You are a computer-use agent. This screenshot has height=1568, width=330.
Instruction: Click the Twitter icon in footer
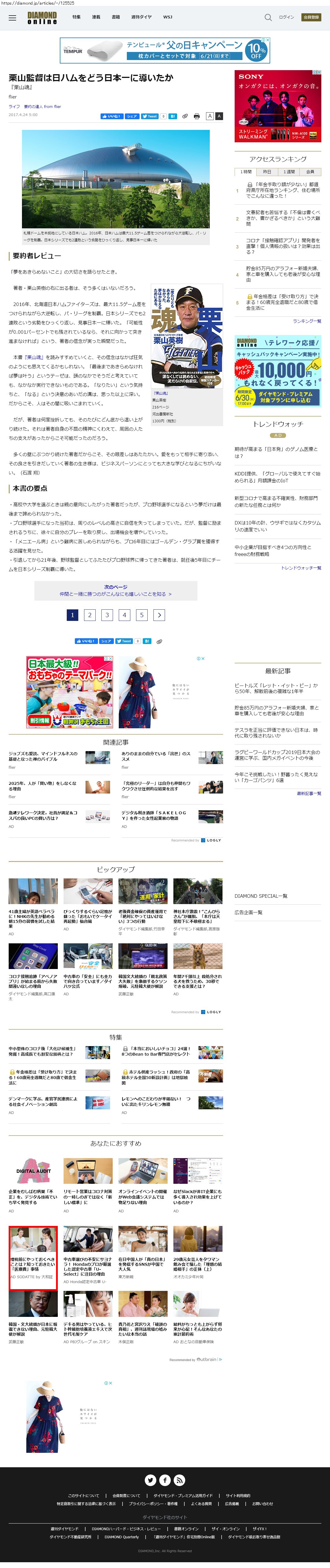(150, 1480)
